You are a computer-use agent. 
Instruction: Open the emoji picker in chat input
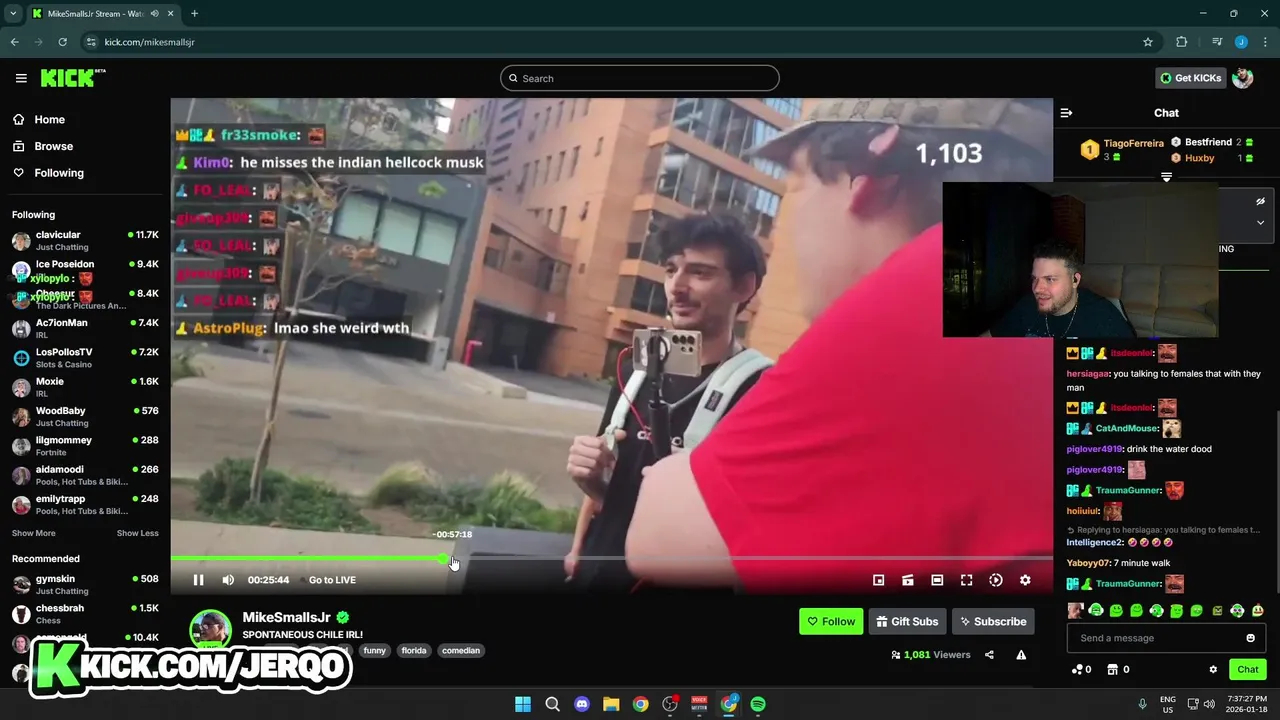(x=1250, y=638)
